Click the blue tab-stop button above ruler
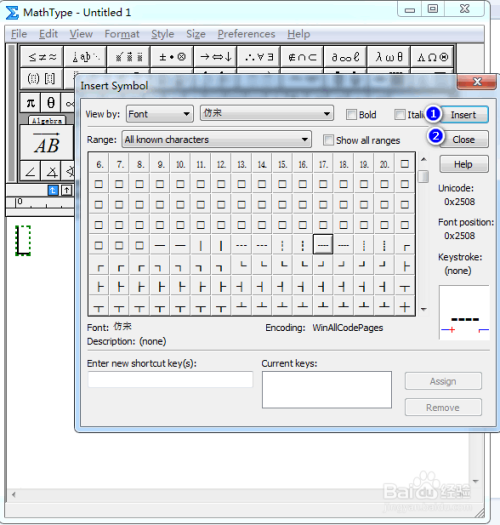 53,191
